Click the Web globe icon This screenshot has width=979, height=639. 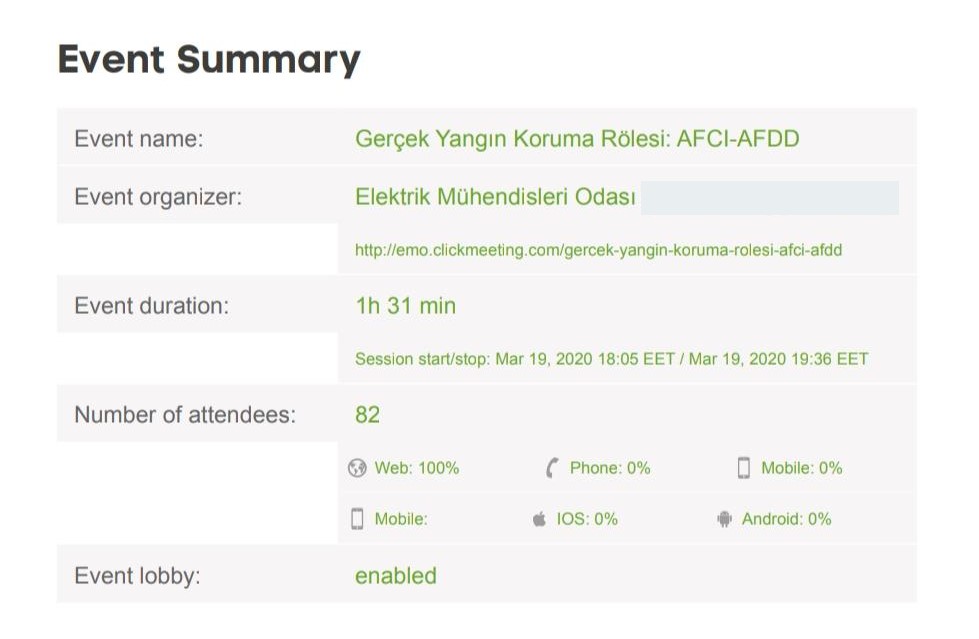tap(357, 468)
